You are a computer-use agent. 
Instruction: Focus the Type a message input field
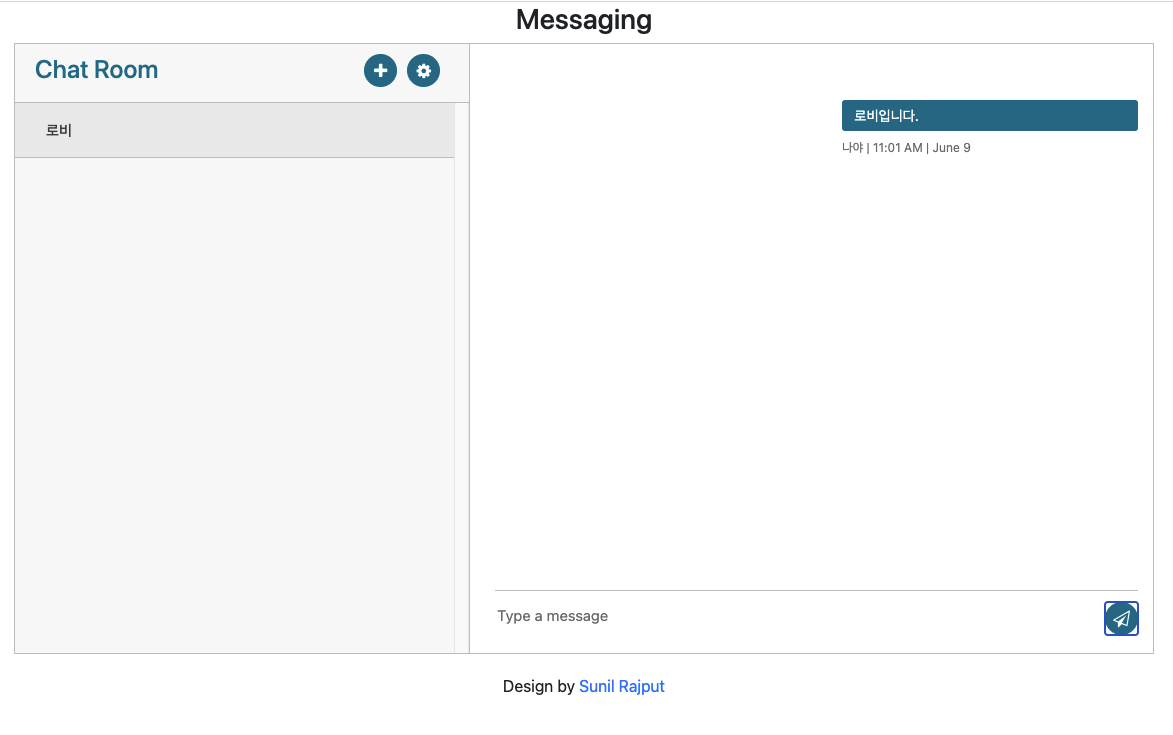[x=797, y=616]
